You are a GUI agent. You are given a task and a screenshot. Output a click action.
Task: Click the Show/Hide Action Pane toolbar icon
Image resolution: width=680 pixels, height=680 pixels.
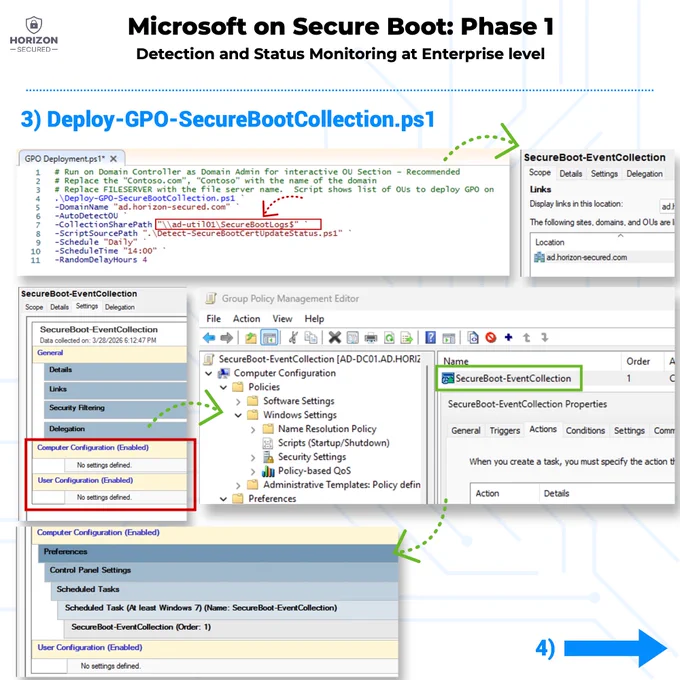(448, 338)
